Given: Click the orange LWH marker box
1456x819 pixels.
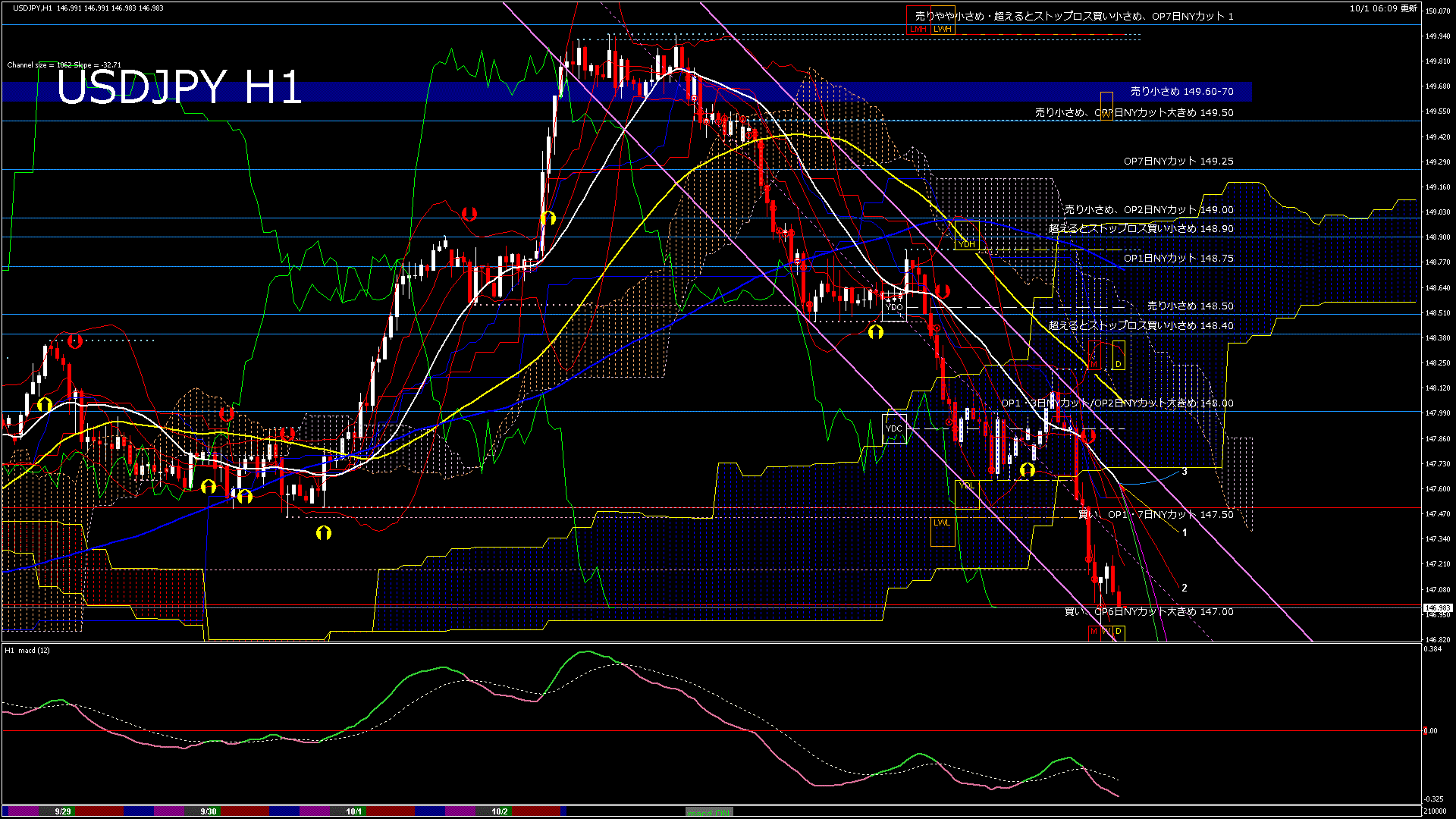Looking at the screenshot, I should tap(943, 29).
